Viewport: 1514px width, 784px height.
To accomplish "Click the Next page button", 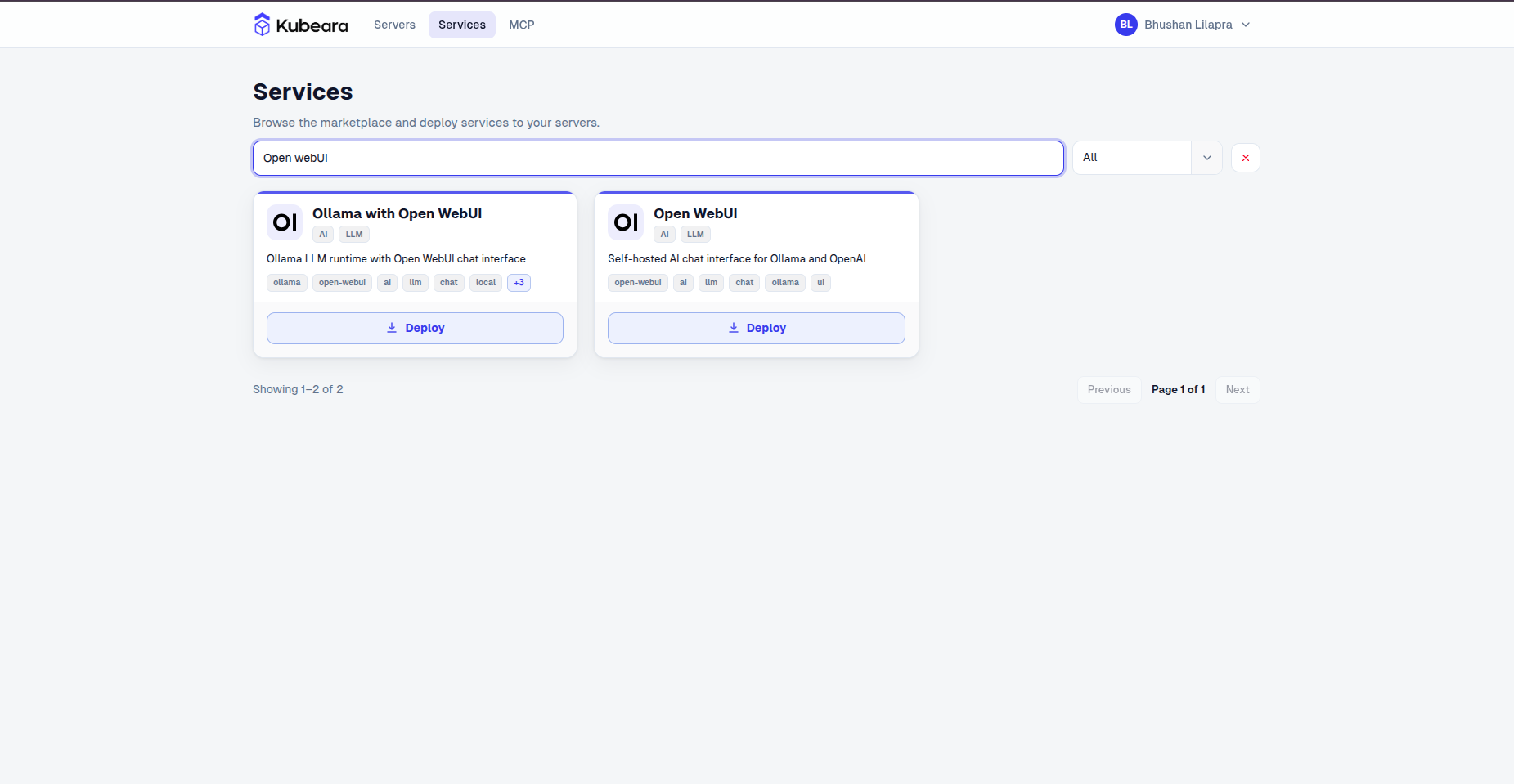I will point(1238,390).
